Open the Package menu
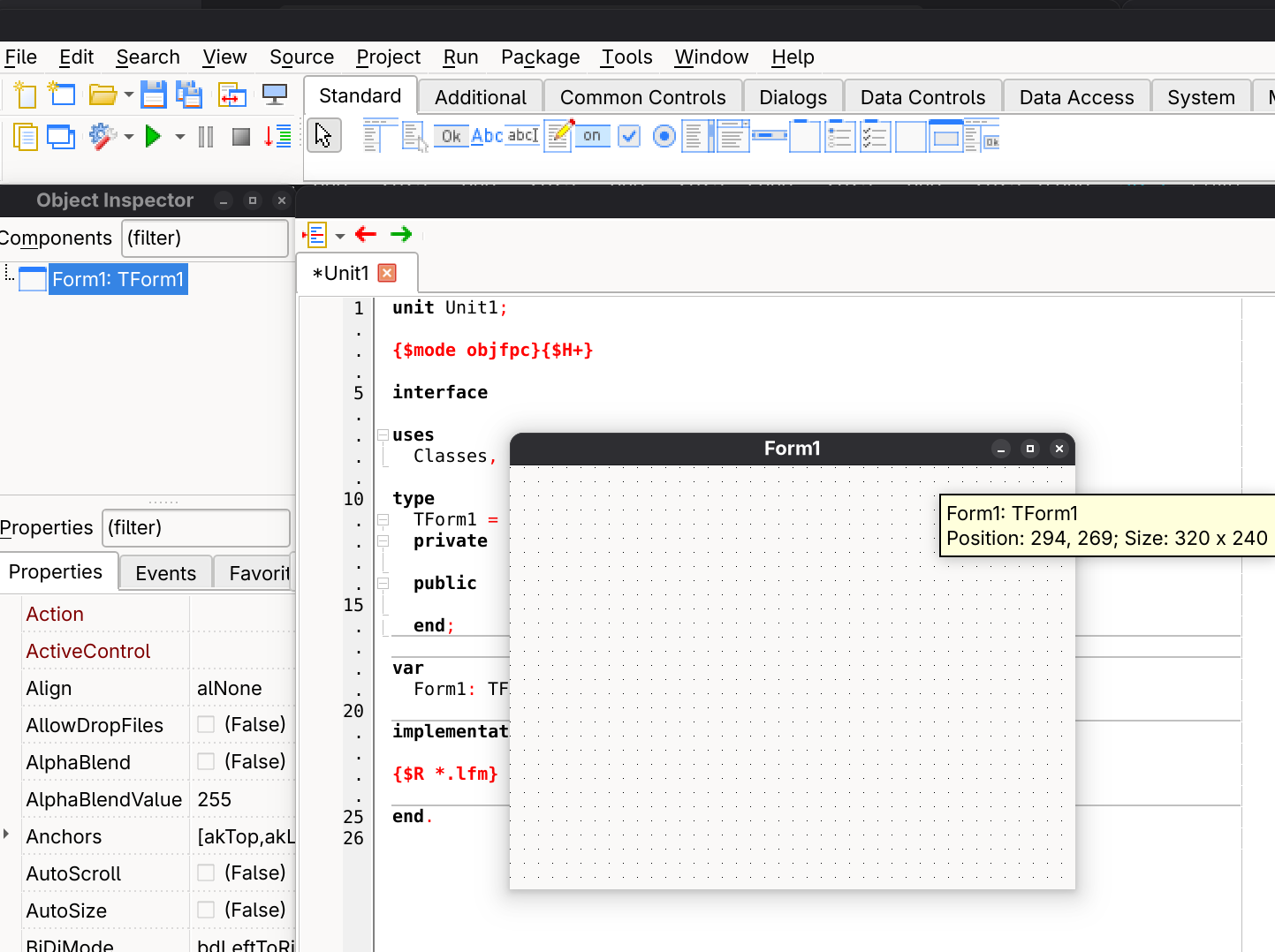Image resolution: width=1275 pixels, height=952 pixels. [541, 57]
